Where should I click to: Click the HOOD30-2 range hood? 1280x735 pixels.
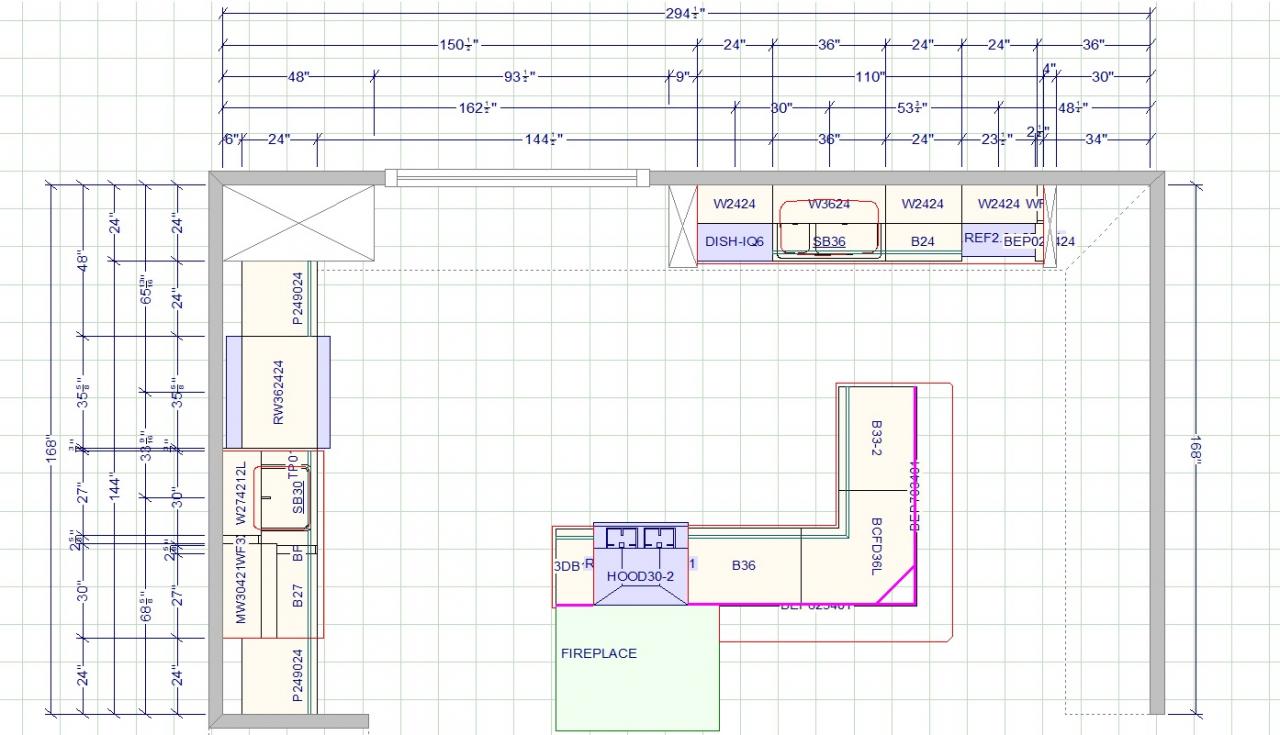[640, 577]
